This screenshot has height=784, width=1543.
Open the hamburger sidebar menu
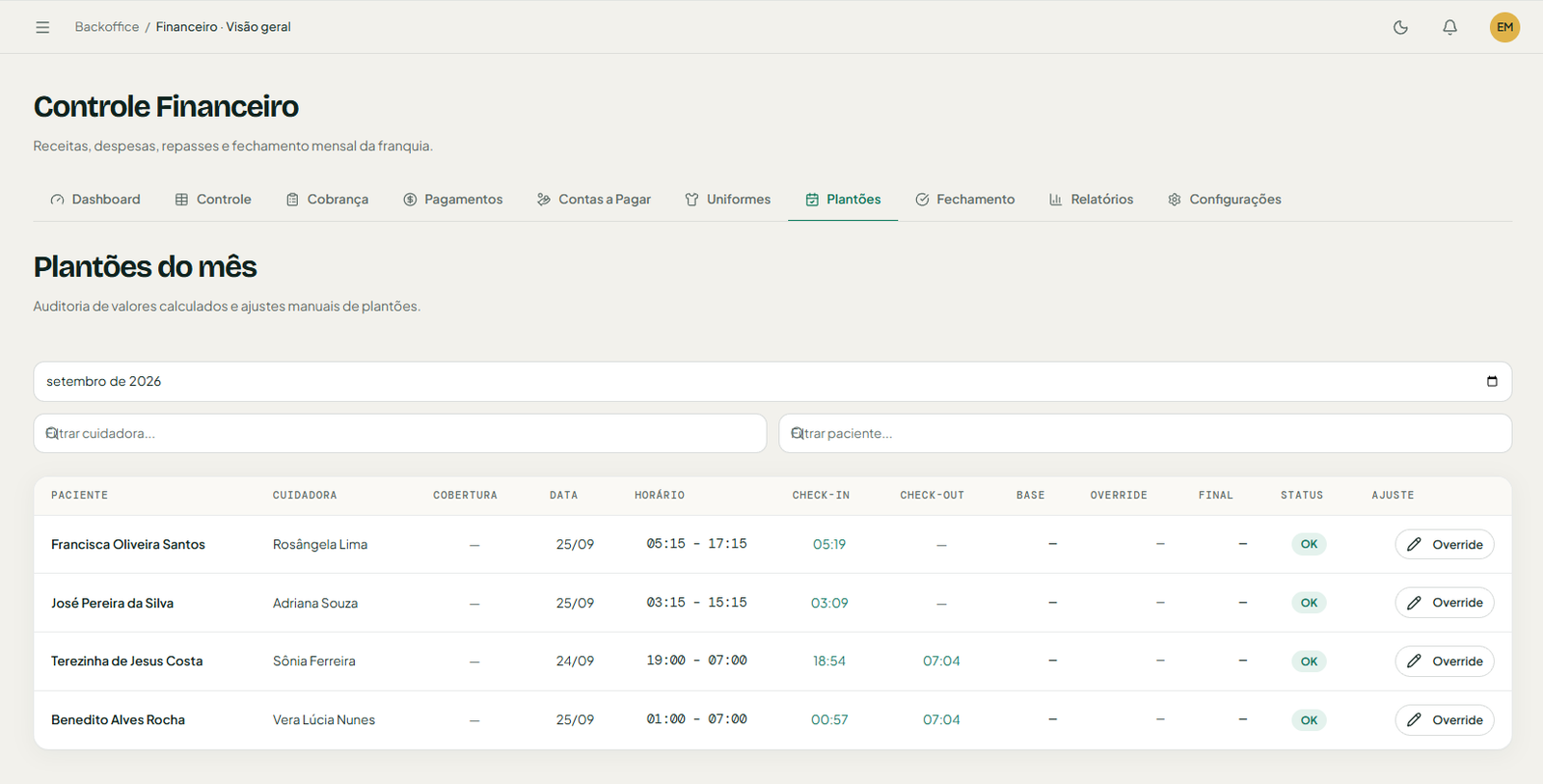coord(42,27)
